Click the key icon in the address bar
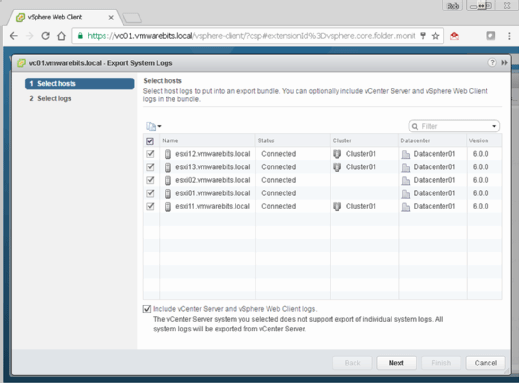 (x=423, y=36)
